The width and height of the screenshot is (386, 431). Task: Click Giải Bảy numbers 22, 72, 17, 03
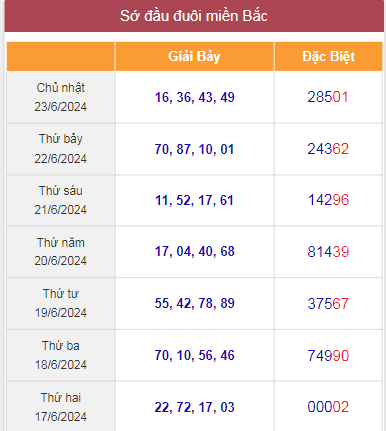coord(195,407)
